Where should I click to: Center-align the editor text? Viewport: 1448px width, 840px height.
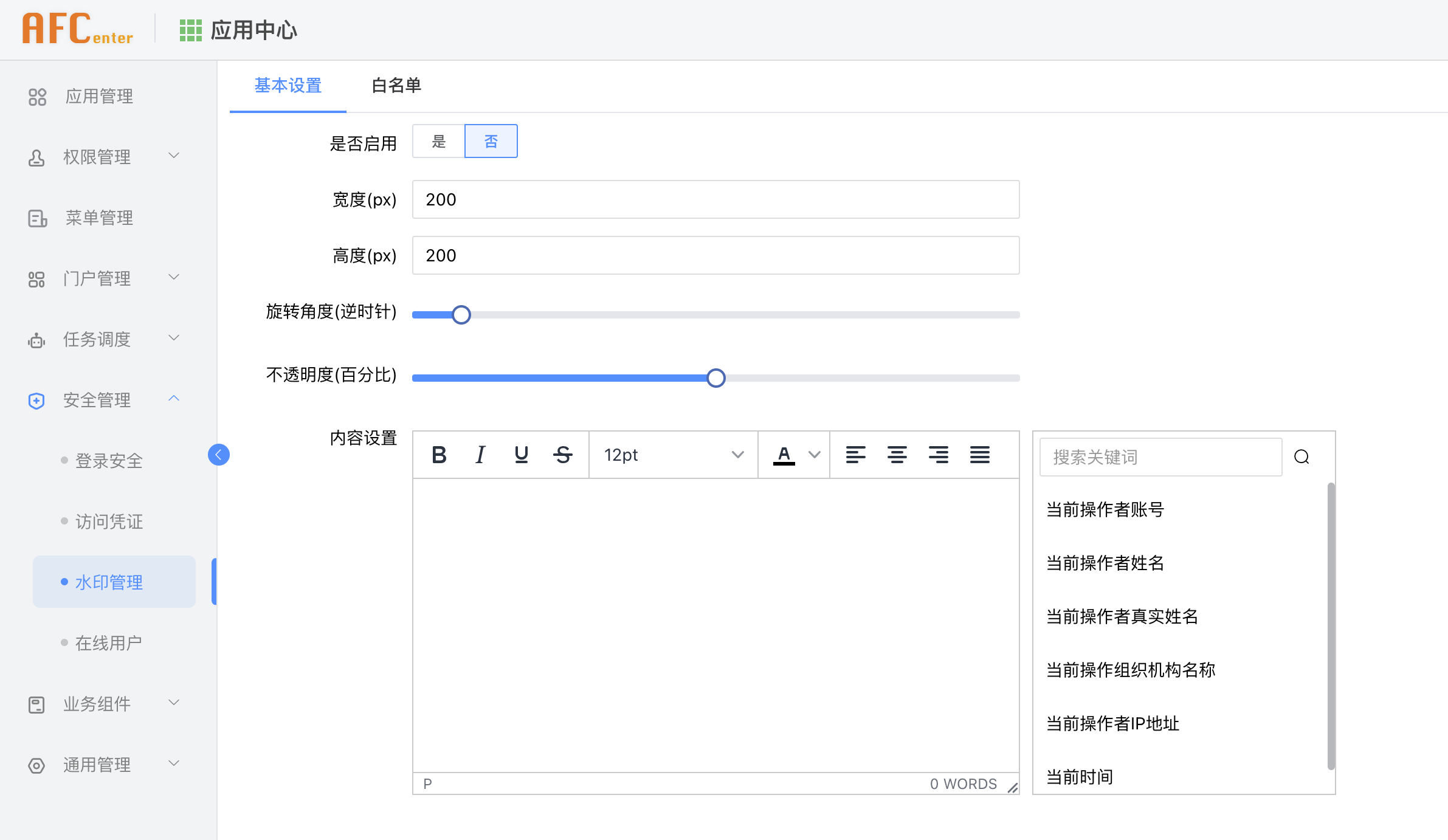(x=897, y=455)
